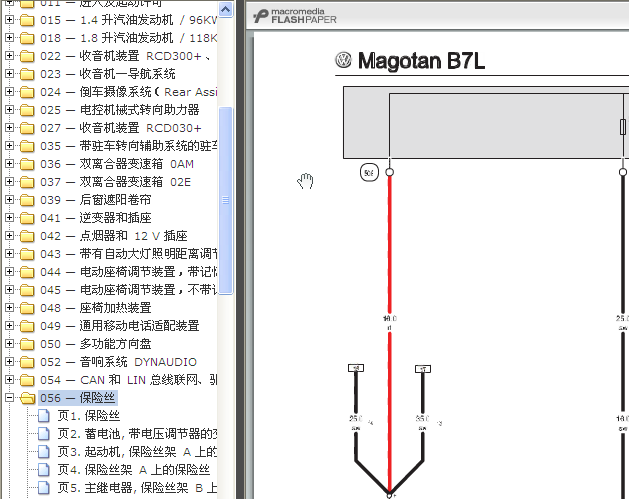Open page 页4. 保险丝架 A 上的保险丝
The height and width of the screenshot is (499, 629).
[x=133, y=470]
